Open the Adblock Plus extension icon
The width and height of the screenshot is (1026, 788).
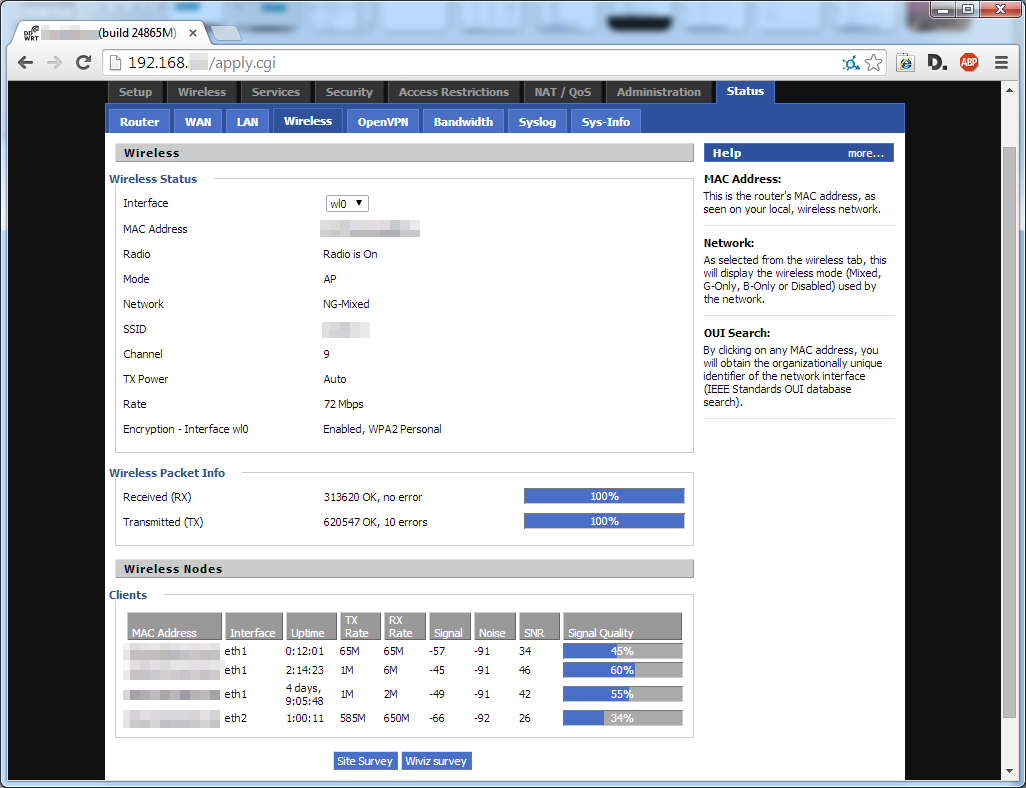pyautogui.click(x=968, y=62)
